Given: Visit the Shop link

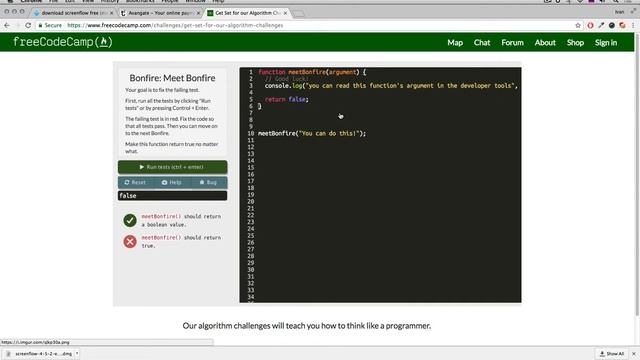Looking at the screenshot, I should coord(575,42).
